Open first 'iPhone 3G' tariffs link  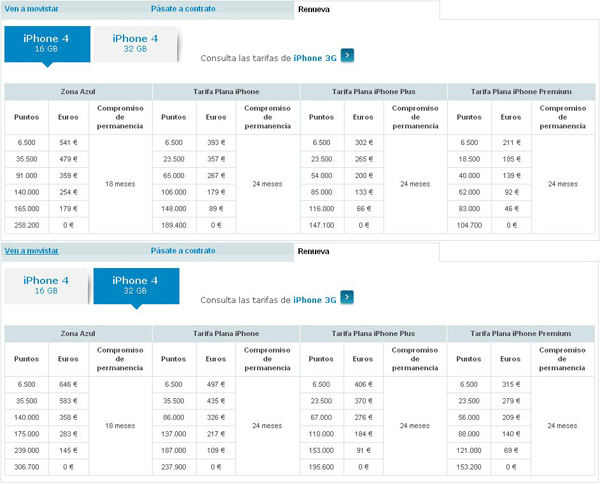315,58
